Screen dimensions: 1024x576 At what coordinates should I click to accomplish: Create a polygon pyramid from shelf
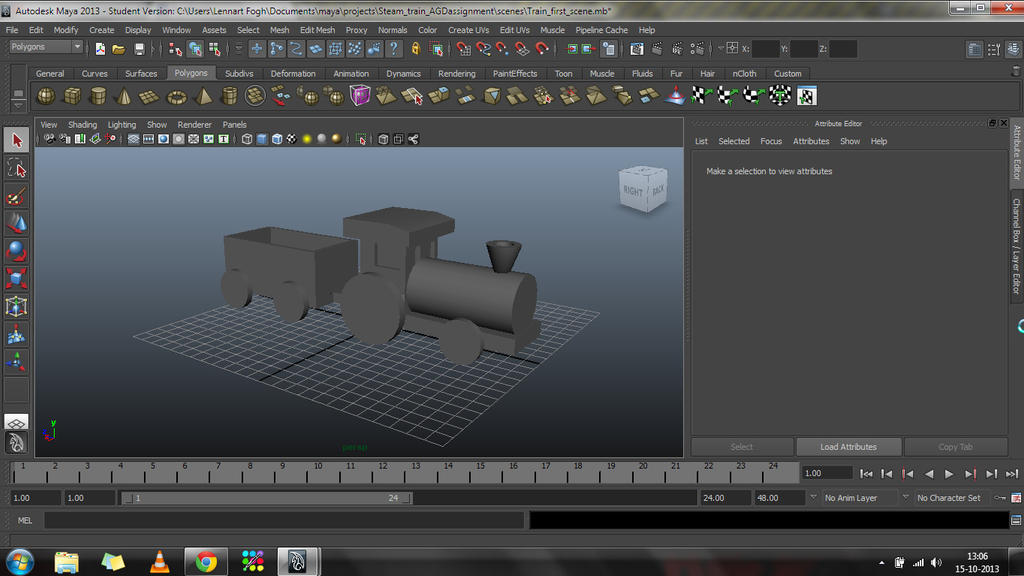point(203,96)
